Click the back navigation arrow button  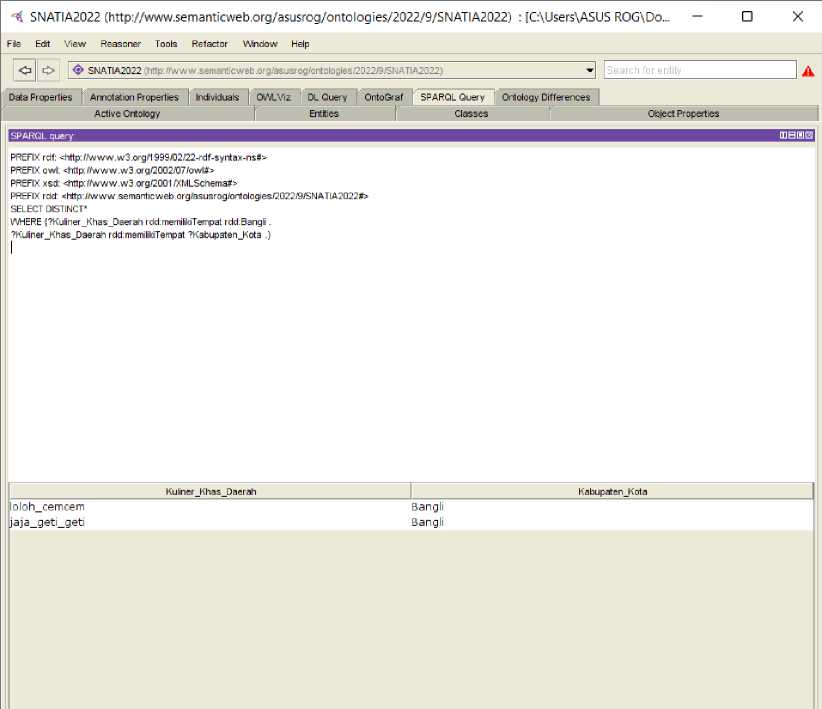coord(25,70)
